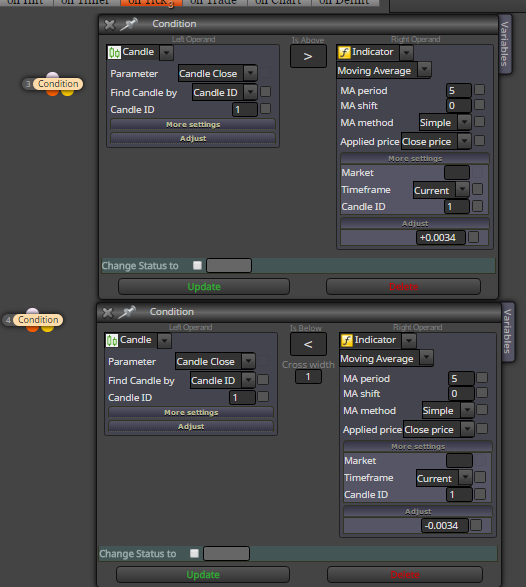The image size is (526, 587).
Task: Switch to the on Timer tab
Action: 86,2
